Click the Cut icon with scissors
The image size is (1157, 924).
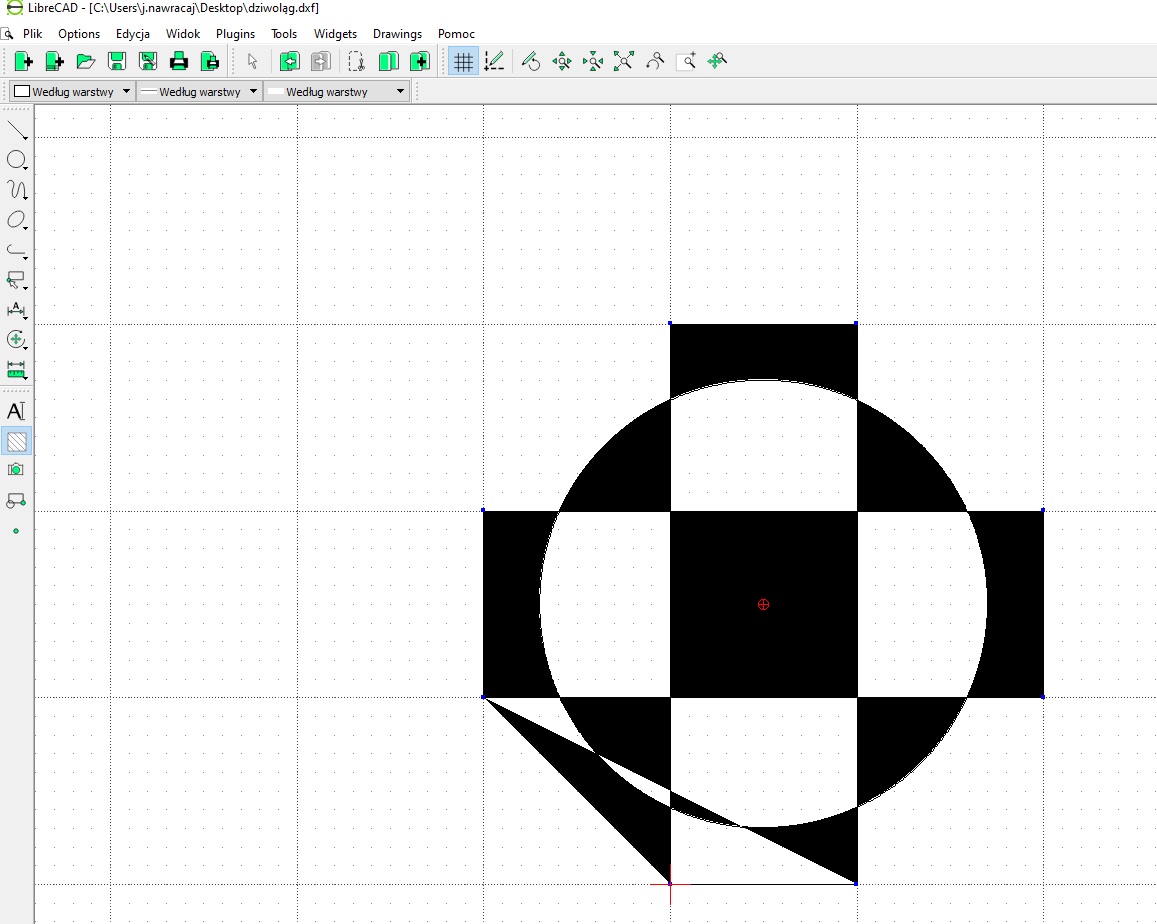point(357,61)
